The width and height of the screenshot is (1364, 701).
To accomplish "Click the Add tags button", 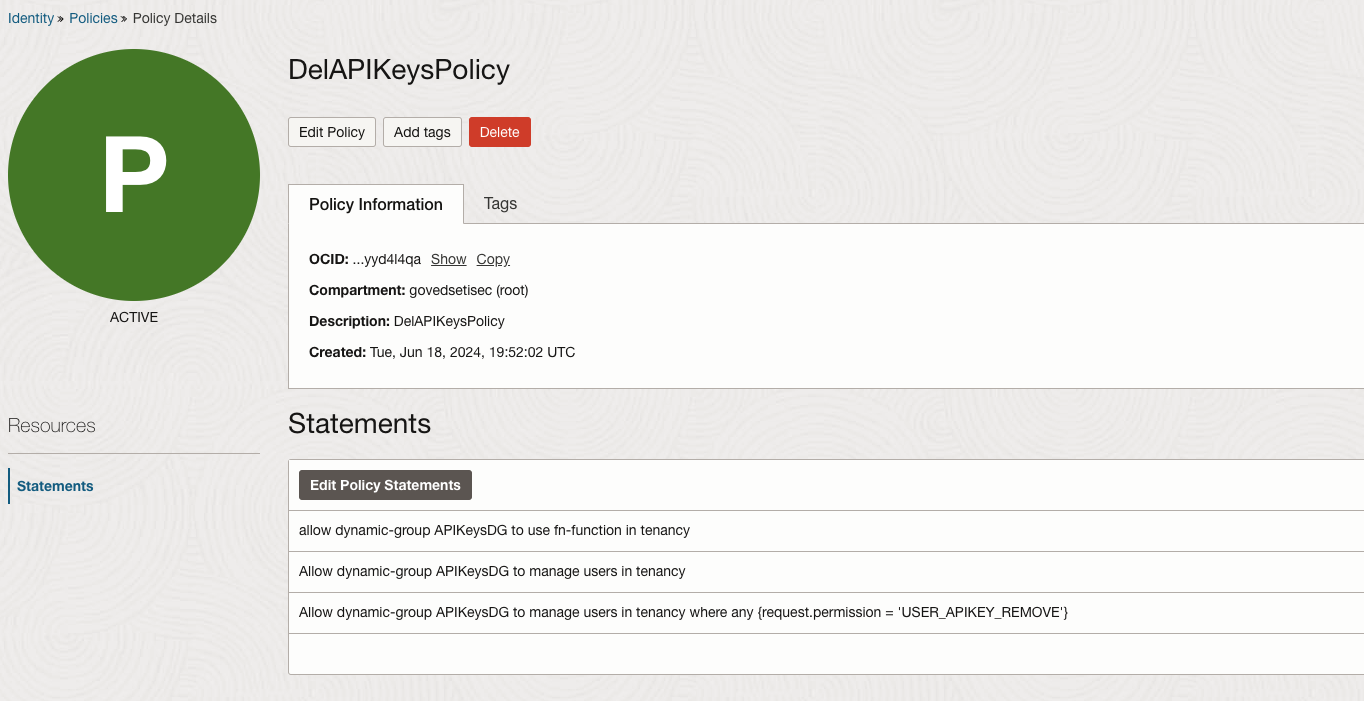I will pyautogui.click(x=421, y=131).
